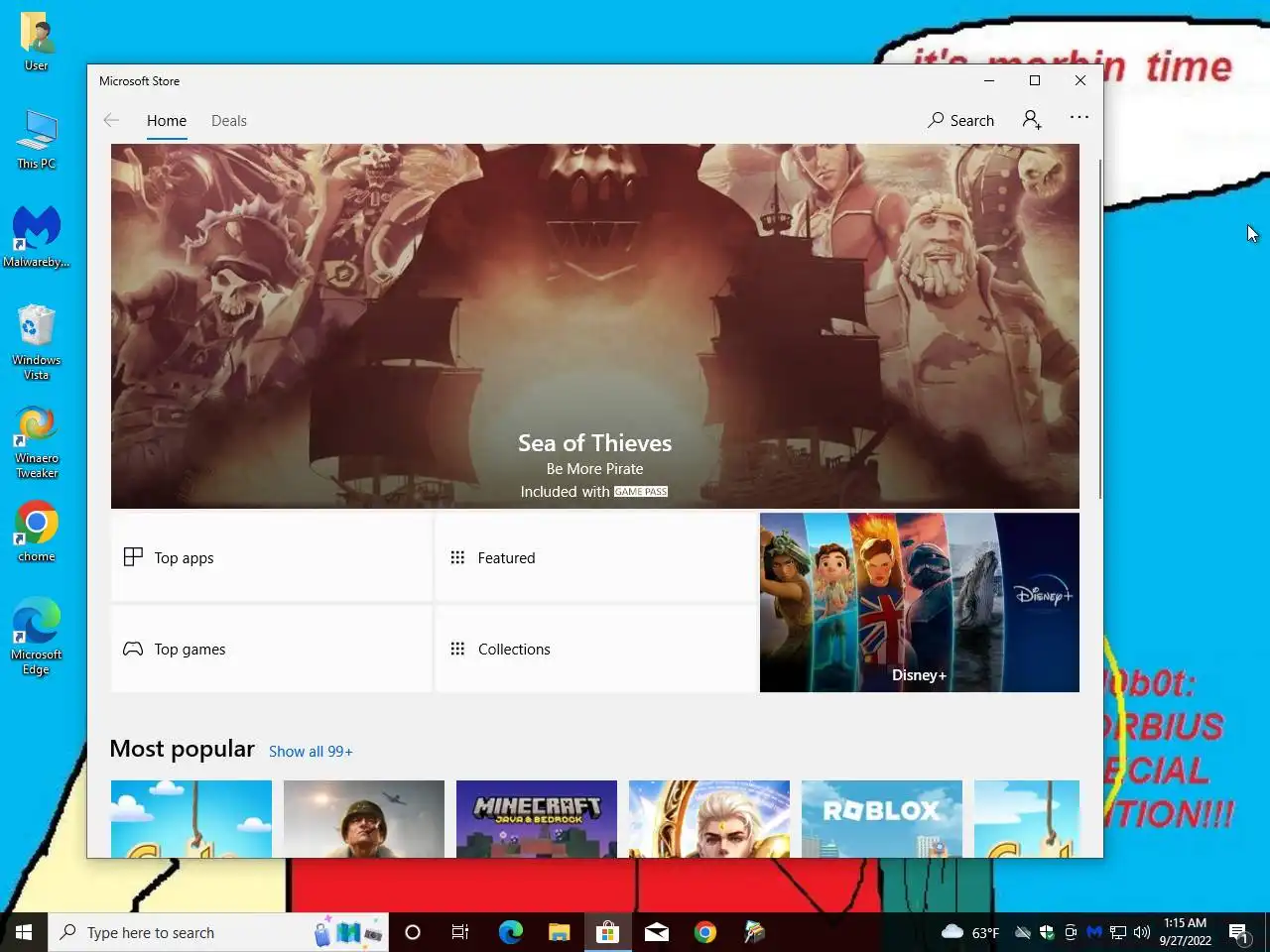Open the Disney+ promo tile
Screen dimensions: 1270x952
tap(920, 603)
